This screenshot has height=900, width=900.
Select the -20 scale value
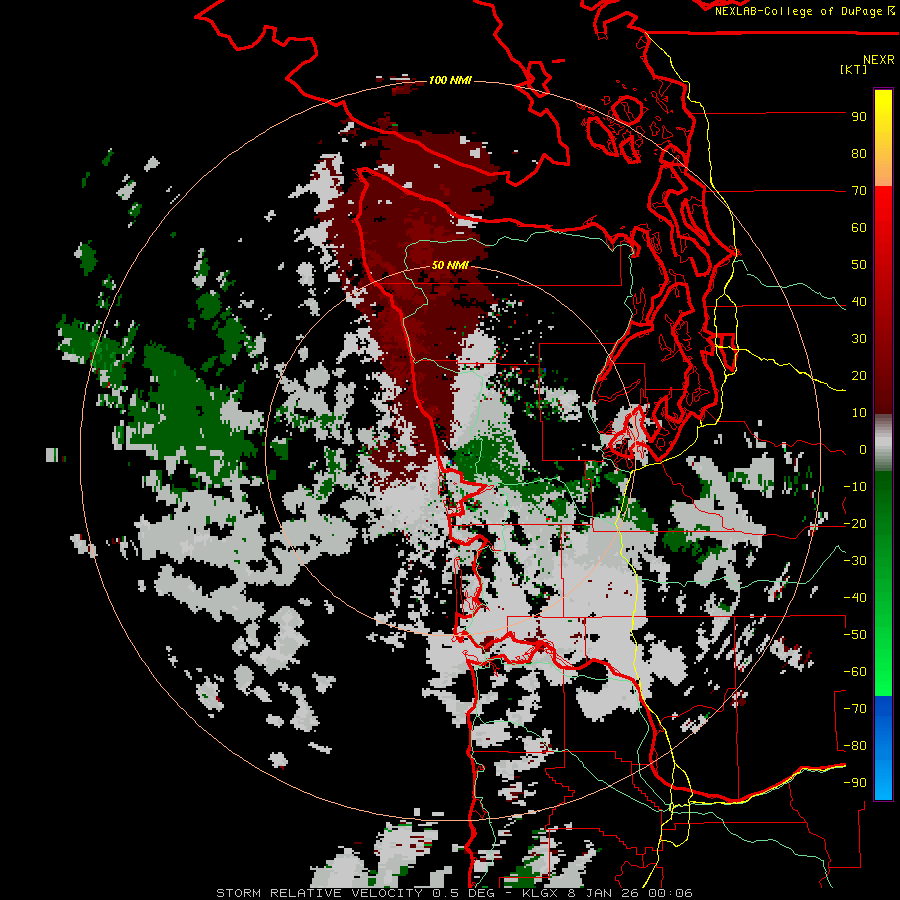[855, 524]
